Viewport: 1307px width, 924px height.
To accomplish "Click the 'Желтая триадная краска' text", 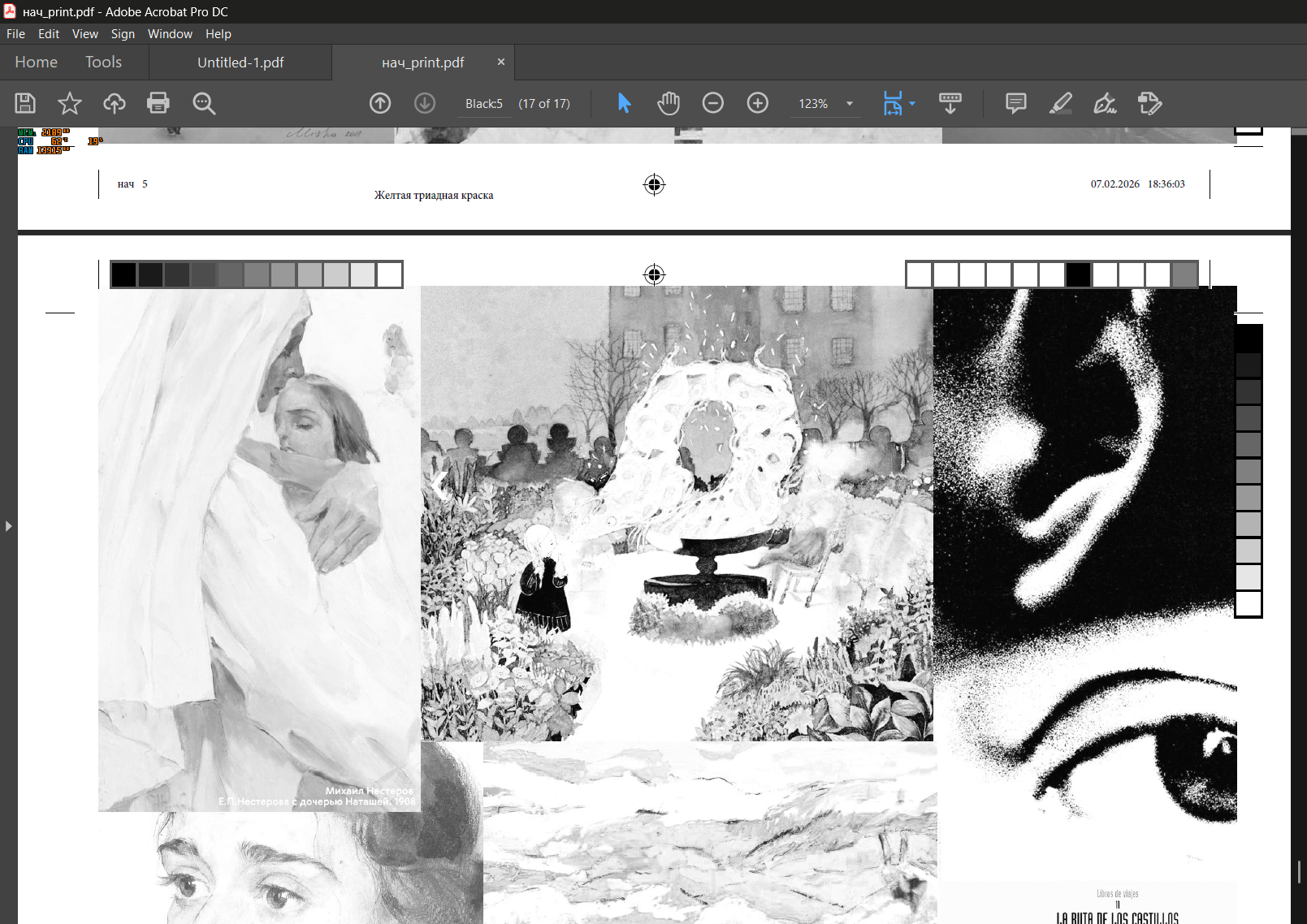I will 434,195.
